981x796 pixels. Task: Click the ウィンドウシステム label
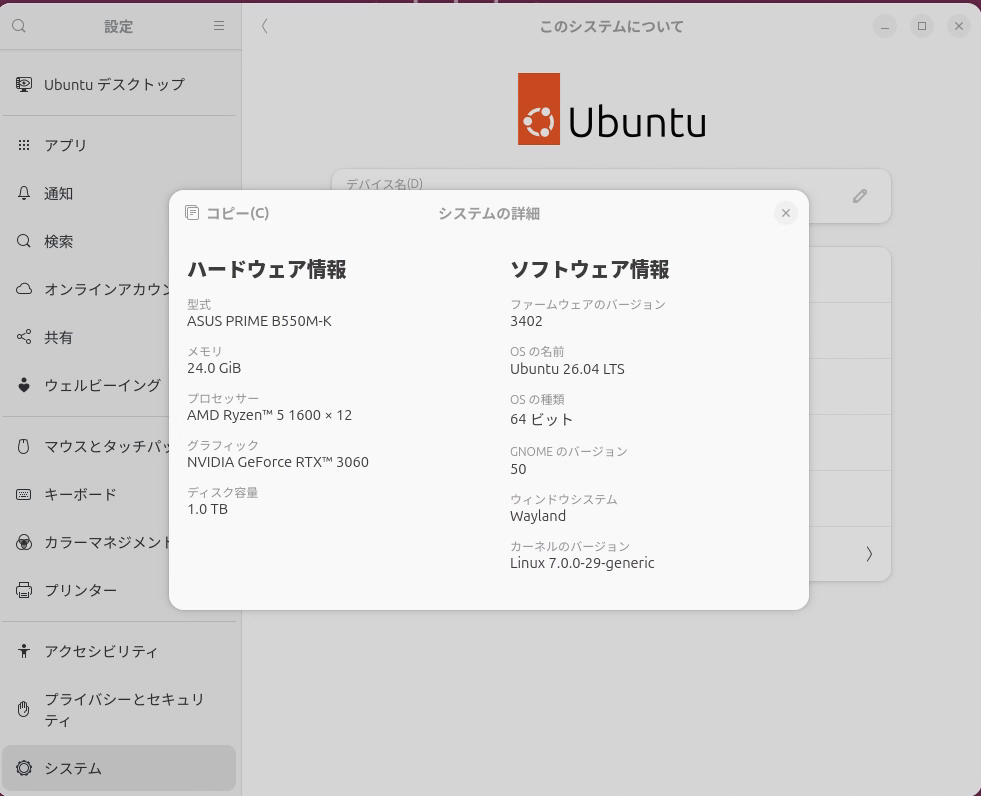tap(563, 499)
